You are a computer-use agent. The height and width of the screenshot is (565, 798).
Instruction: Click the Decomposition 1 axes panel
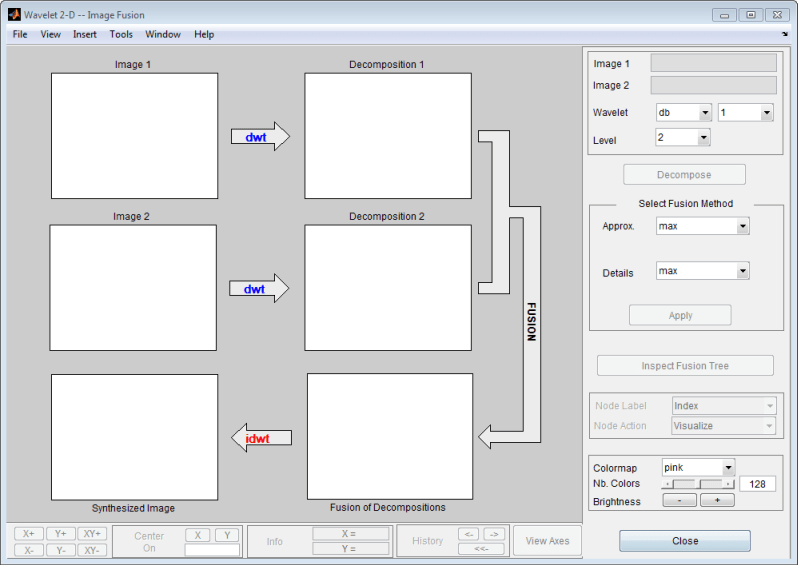click(388, 136)
